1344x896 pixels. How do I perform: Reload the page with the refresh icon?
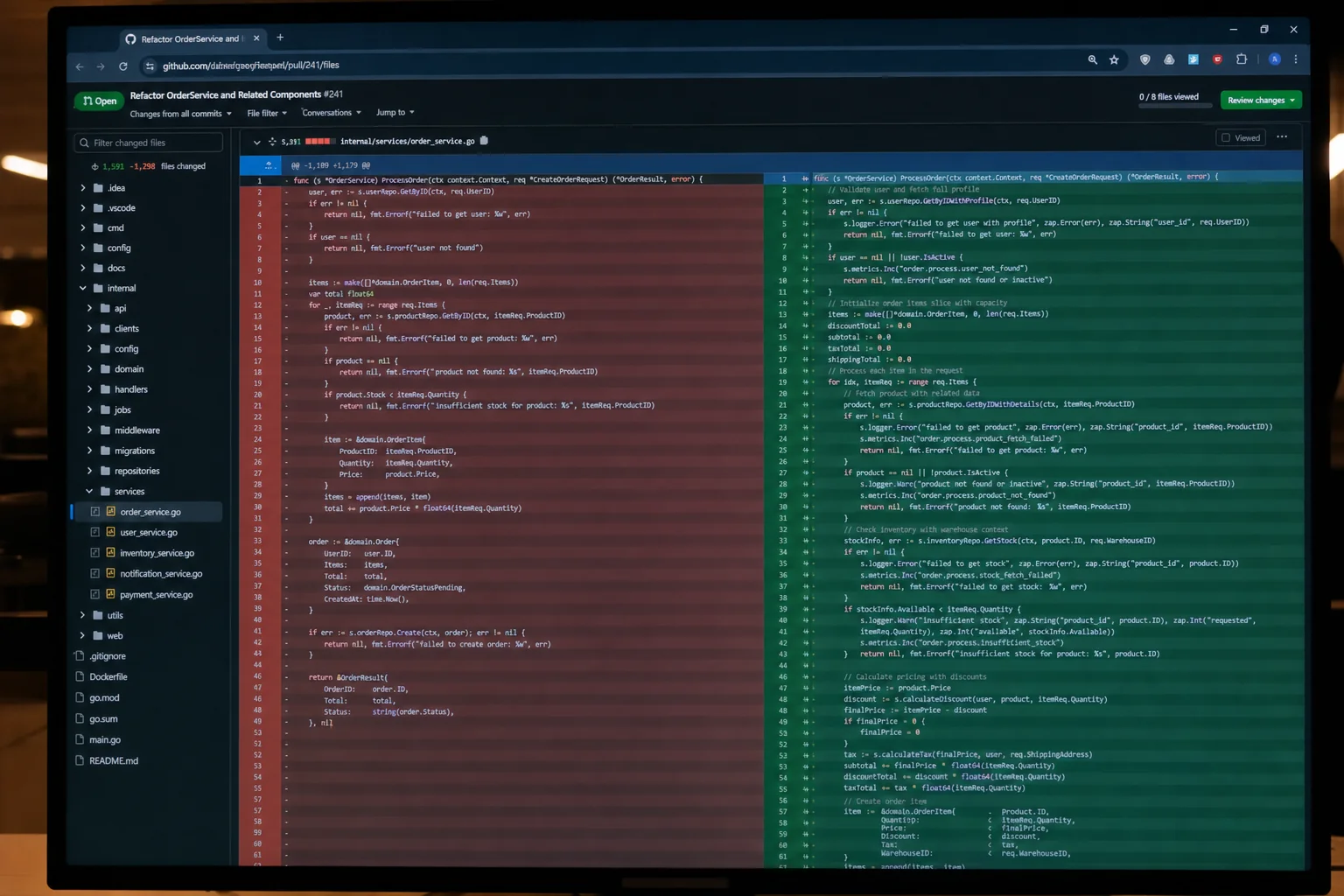[123, 66]
